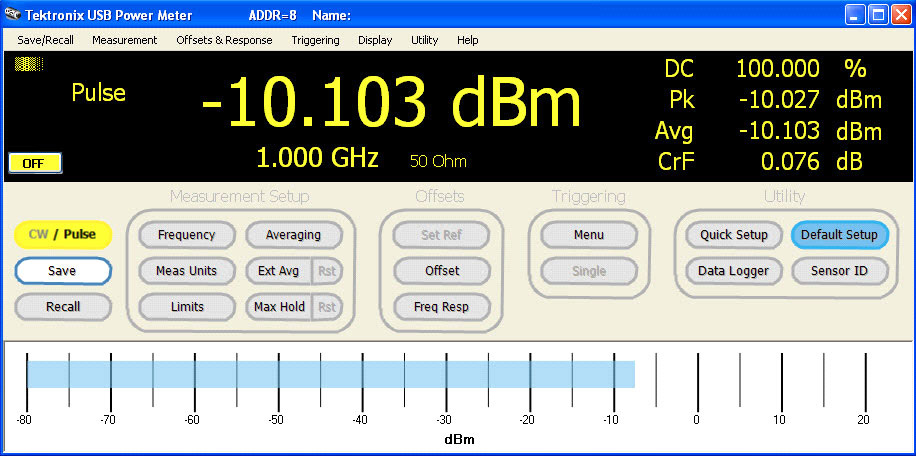Click the Ext Avg button
This screenshot has width=916, height=456.
pyautogui.click(x=279, y=271)
